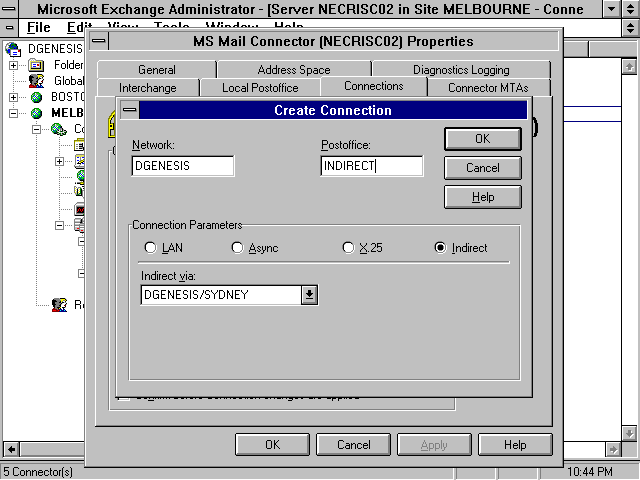This screenshot has height=480, width=640.
Task: Select the DGENESIS organization icon in tree
Action: coord(13,49)
